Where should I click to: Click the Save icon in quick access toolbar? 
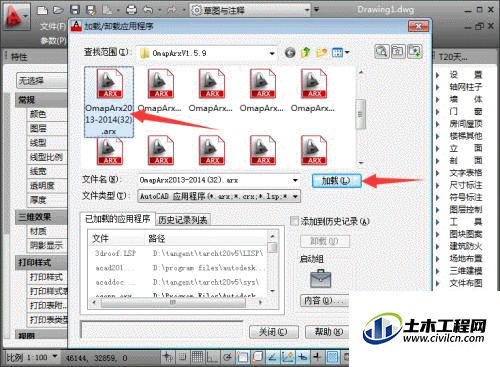tap(75, 10)
